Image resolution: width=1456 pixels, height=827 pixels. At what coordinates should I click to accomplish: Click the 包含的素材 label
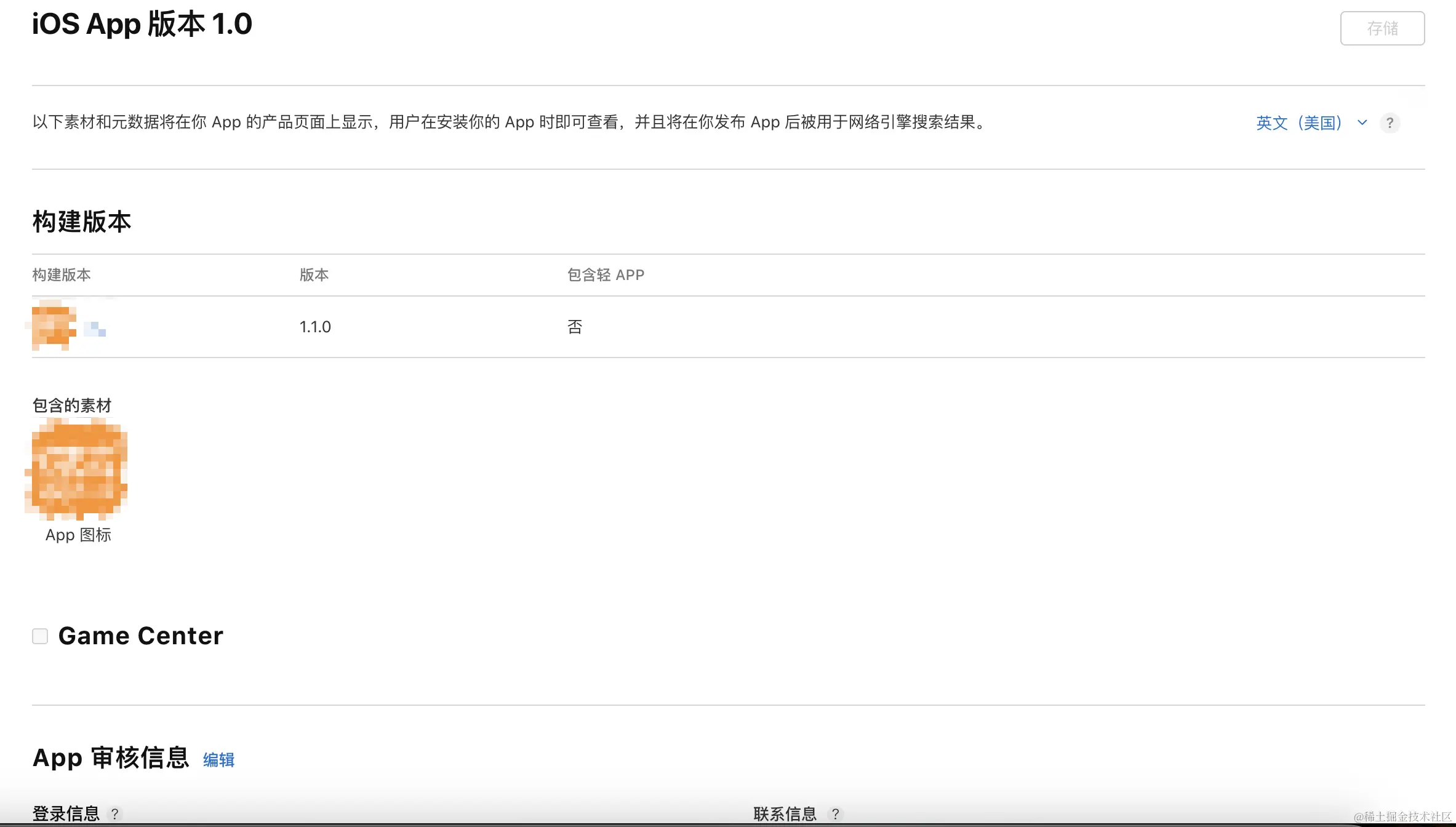tap(72, 406)
